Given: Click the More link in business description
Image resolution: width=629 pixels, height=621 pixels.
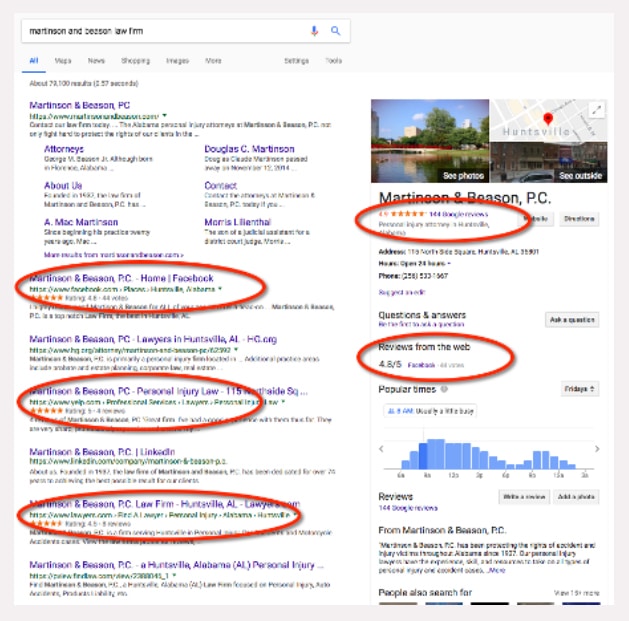Looking at the screenshot, I should tap(497, 570).
